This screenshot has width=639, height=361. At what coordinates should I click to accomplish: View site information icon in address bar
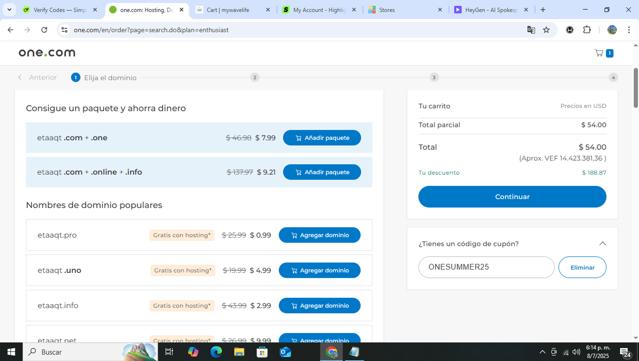tap(64, 30)
